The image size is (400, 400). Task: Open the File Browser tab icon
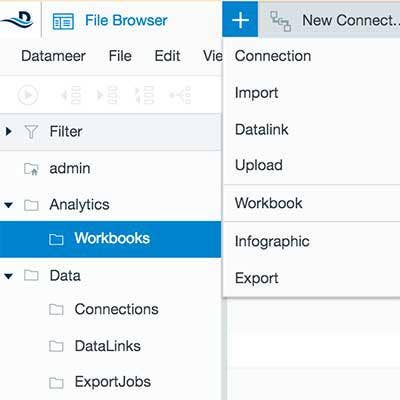coord(63,21)
